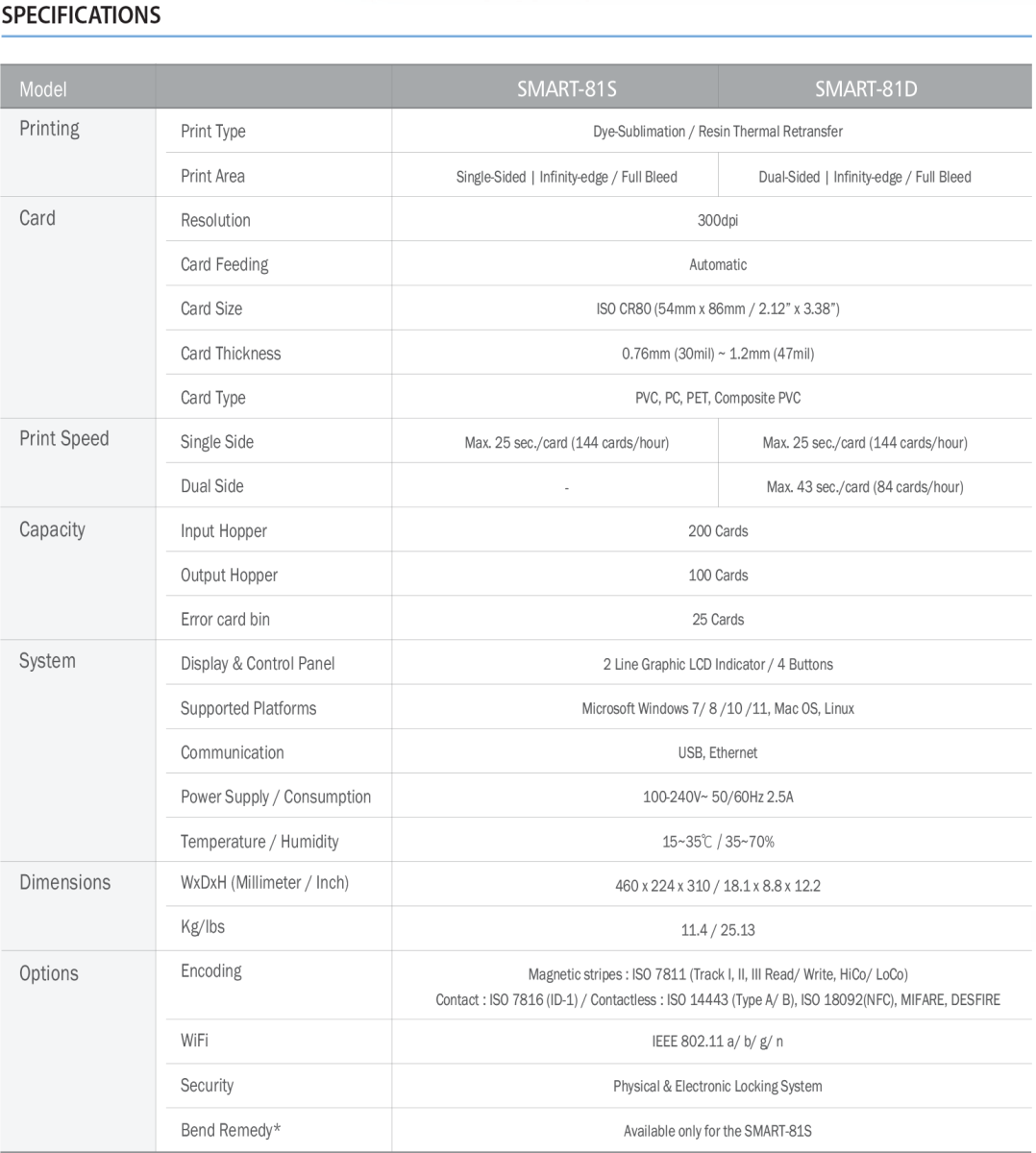Image resolution: width=1036 pixels, height=1153 pixels.
Task: Click the "Output Hopper" row label
Action: point(229,576)
